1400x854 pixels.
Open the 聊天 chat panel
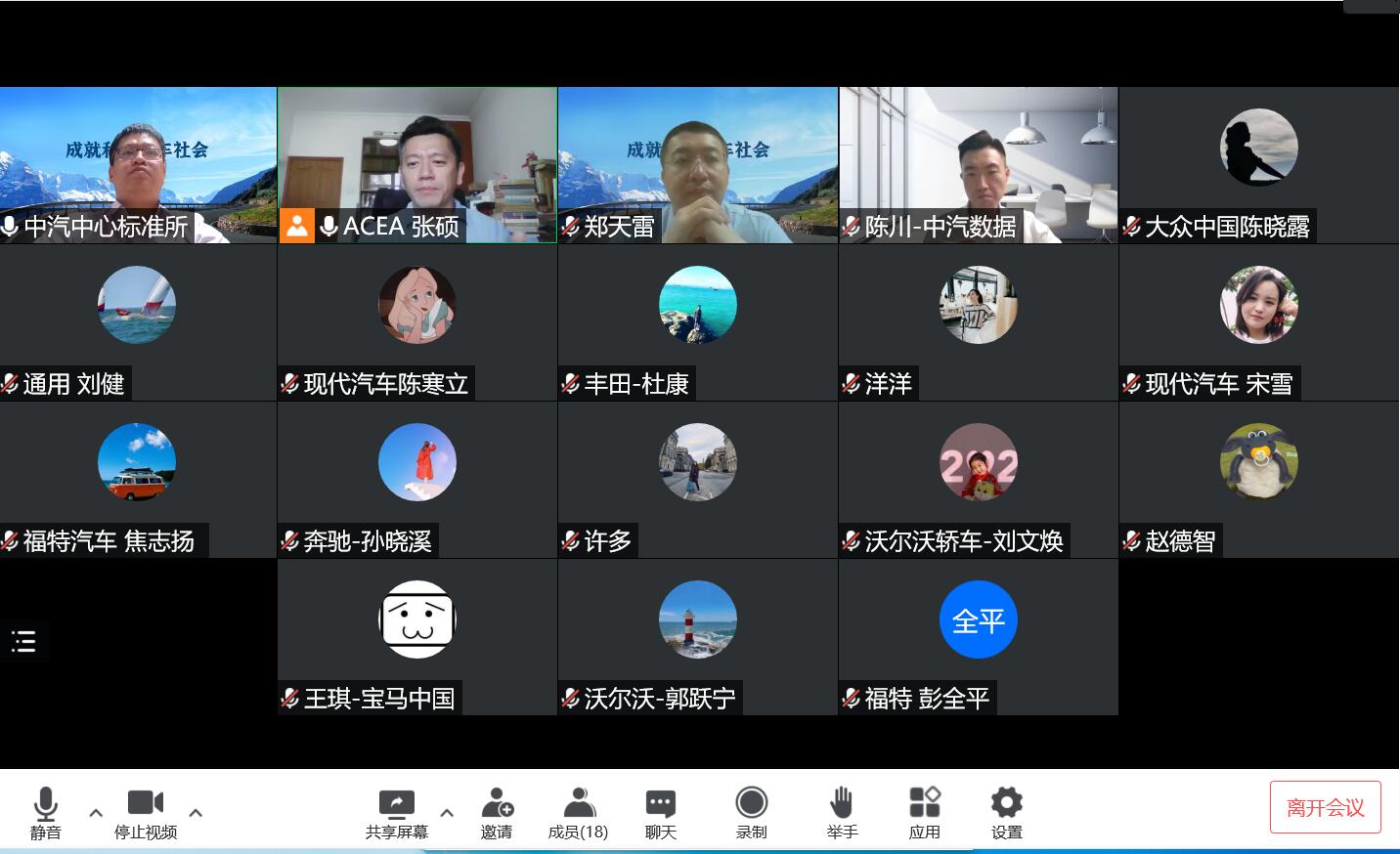(x=660, y=804)
